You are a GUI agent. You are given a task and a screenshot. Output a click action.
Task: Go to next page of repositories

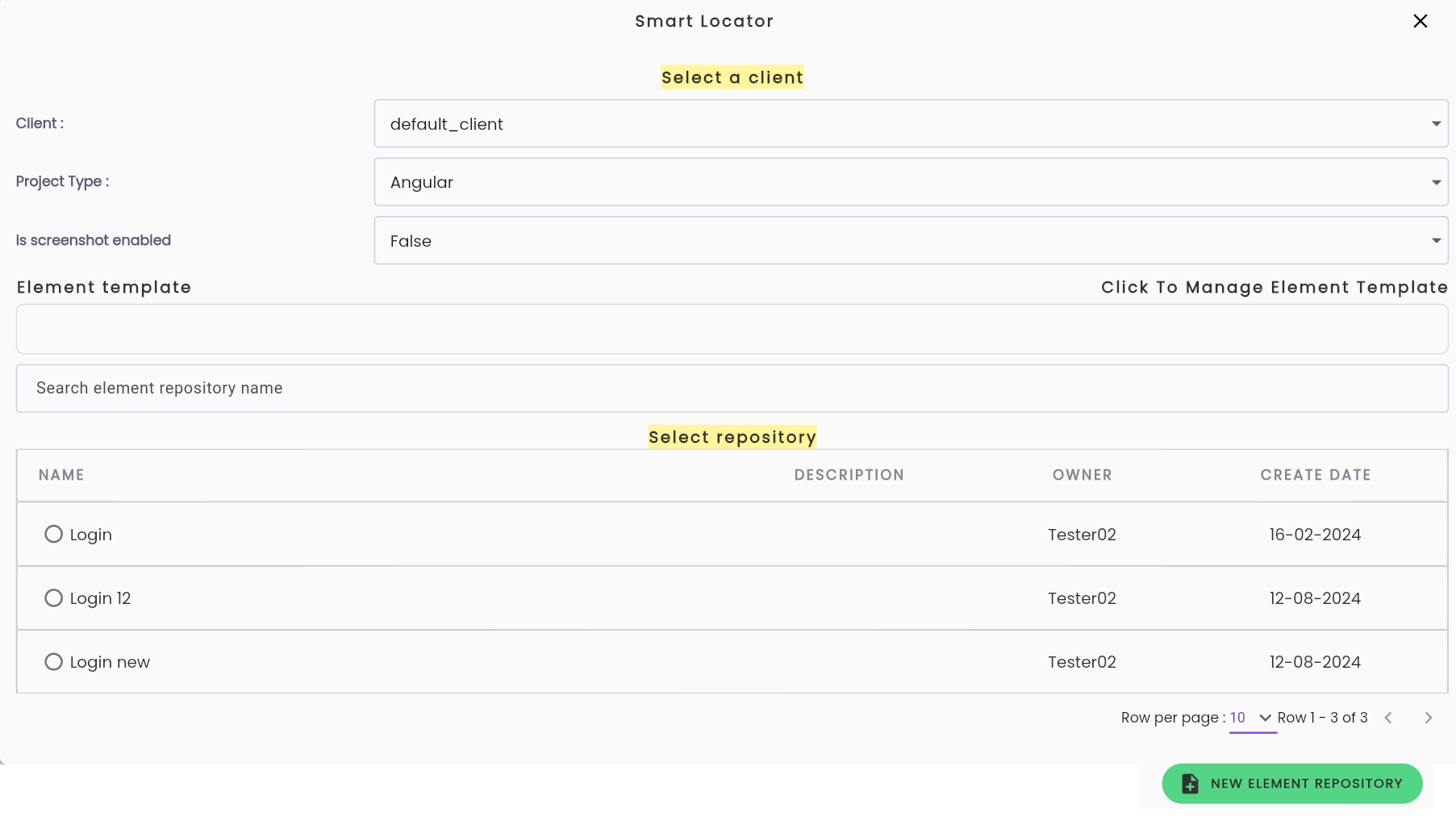(1429, 718)
